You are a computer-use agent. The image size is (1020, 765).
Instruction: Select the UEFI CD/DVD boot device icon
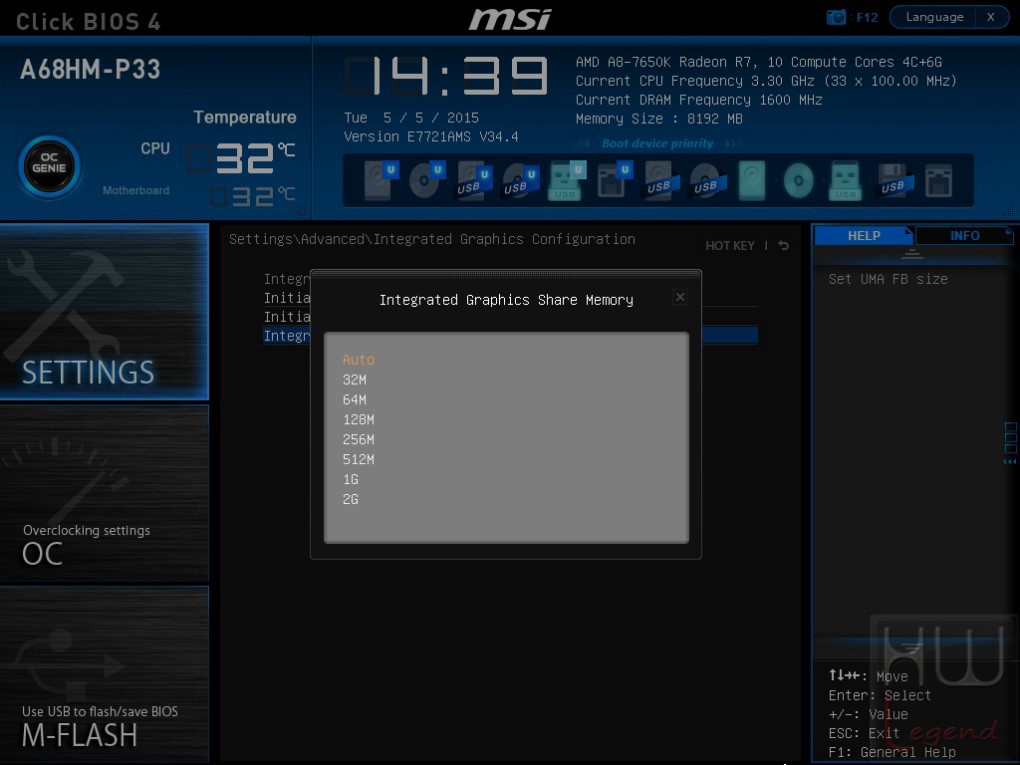[x=427, y=180]
